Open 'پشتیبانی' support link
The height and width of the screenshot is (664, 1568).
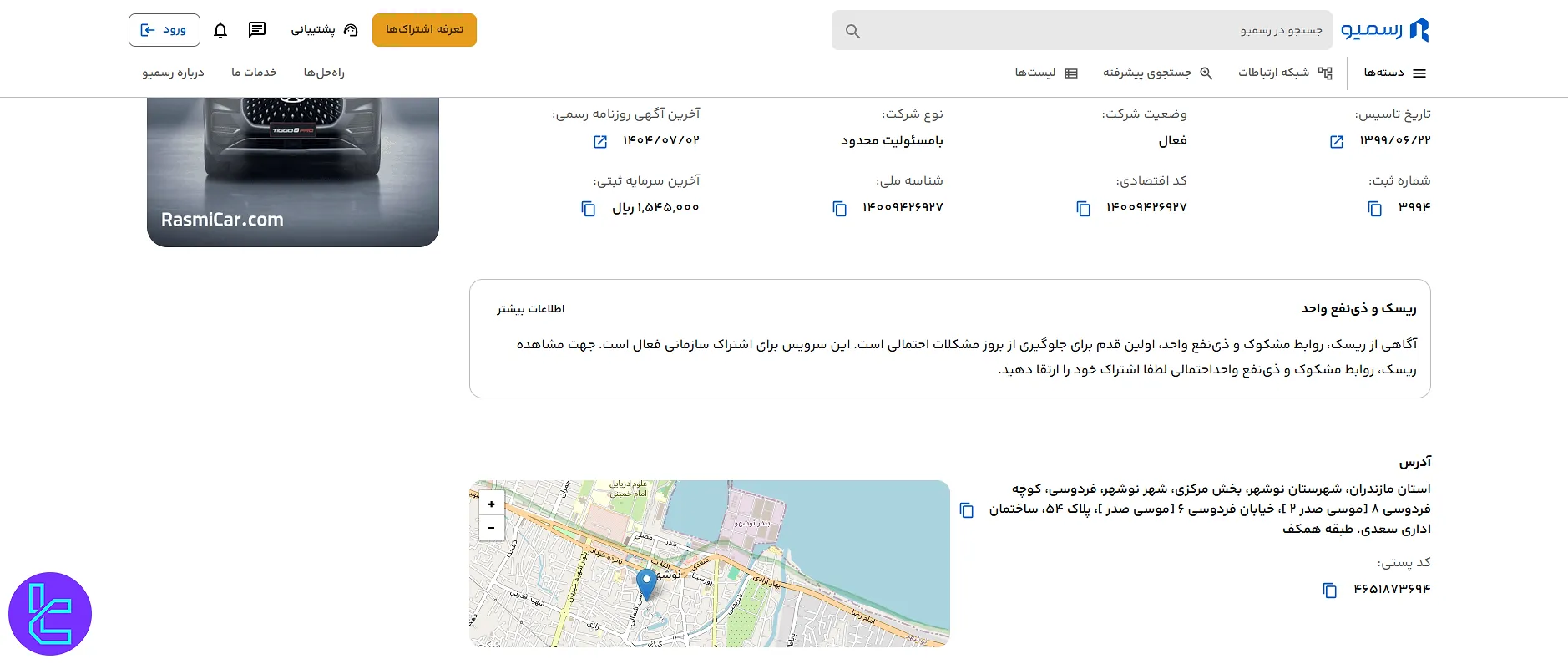[324, 30]
